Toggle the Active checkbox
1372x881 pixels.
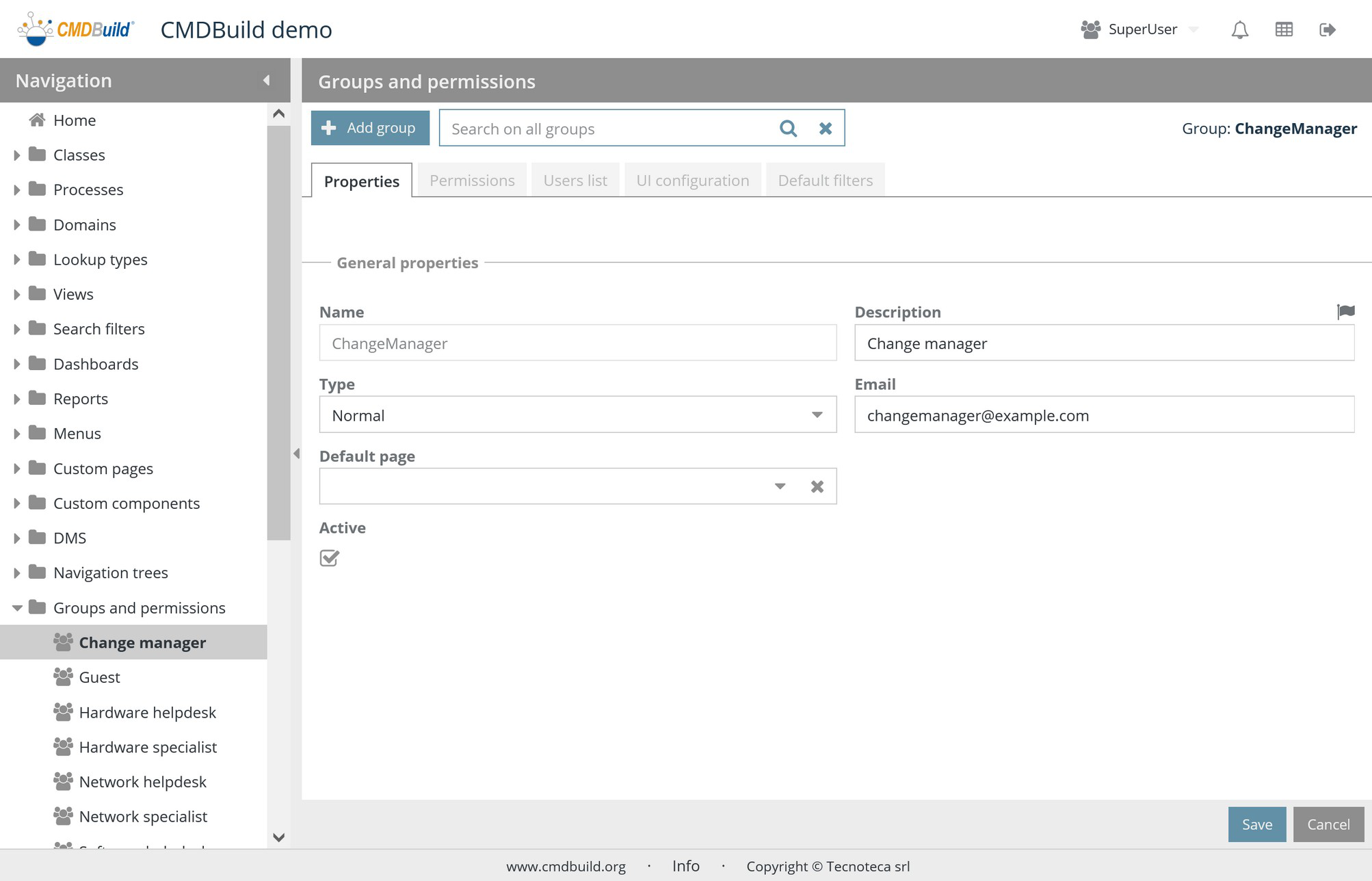329,558
